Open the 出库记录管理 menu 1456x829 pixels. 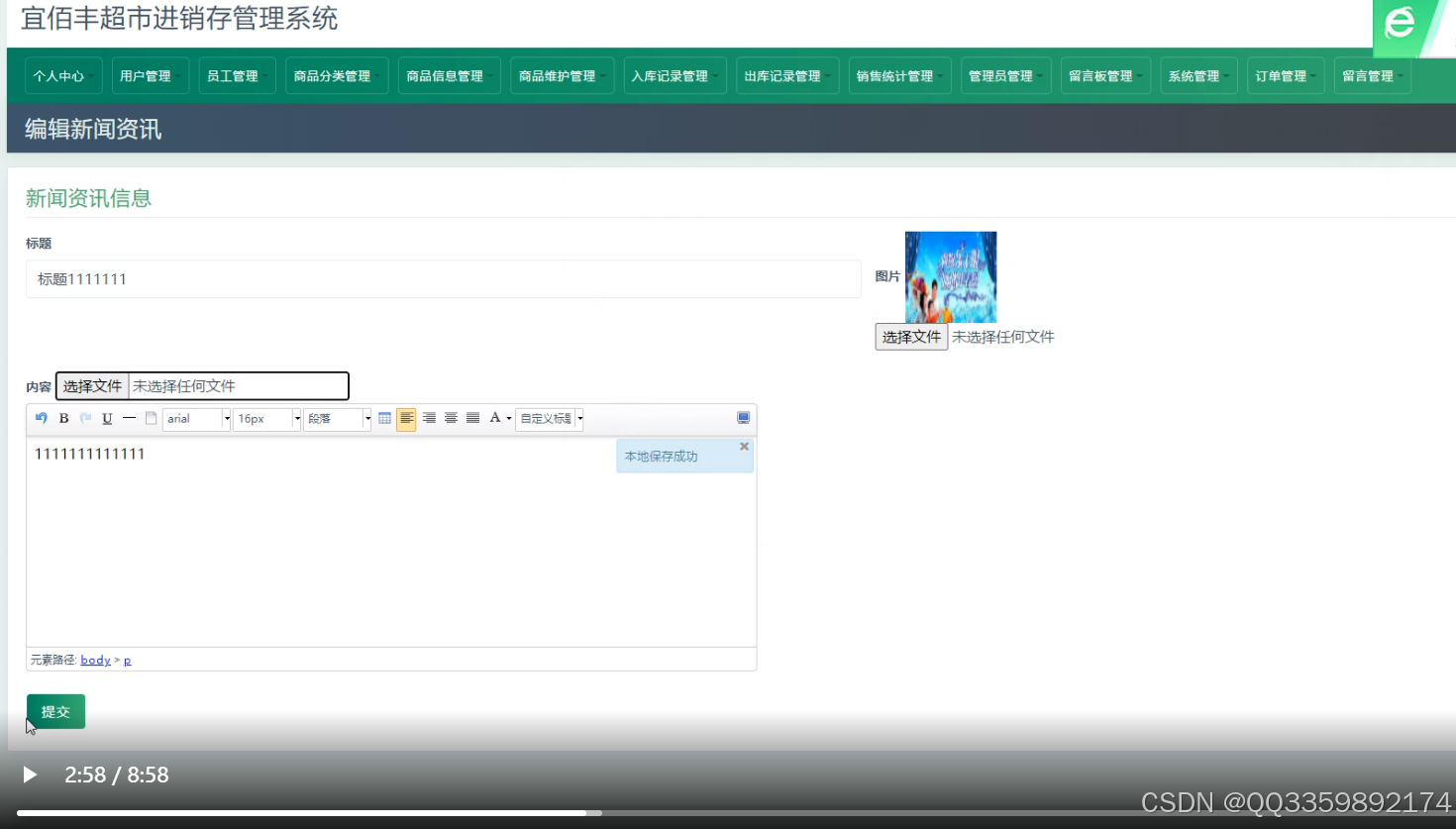pyautogui.click(x=787, y=76)
